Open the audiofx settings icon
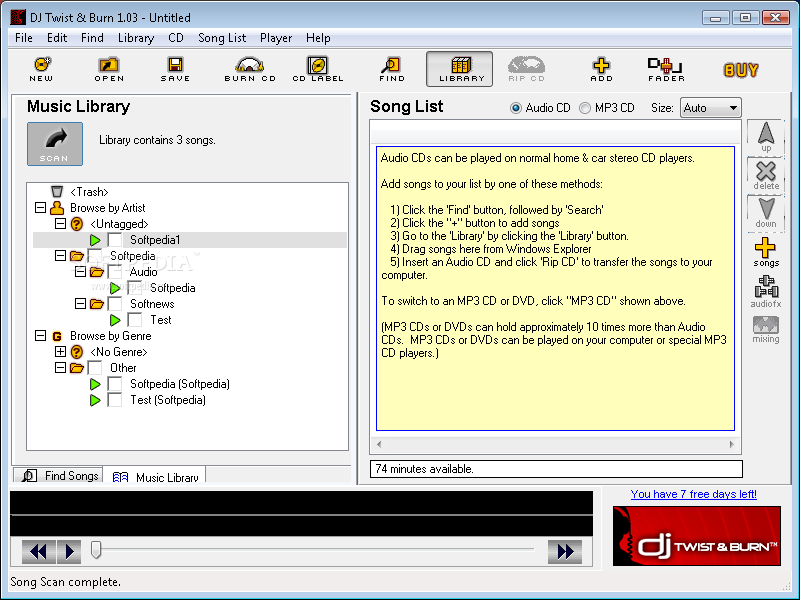Viewport: 800px width, 600px height. [x=766, y=292]
